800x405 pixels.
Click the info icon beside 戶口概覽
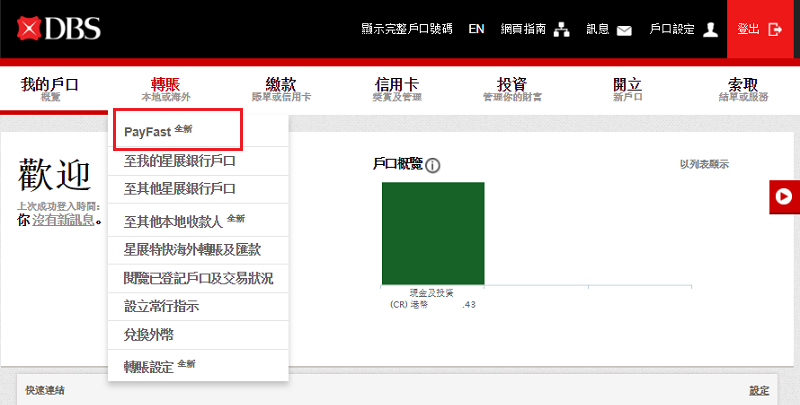(434, 166)
